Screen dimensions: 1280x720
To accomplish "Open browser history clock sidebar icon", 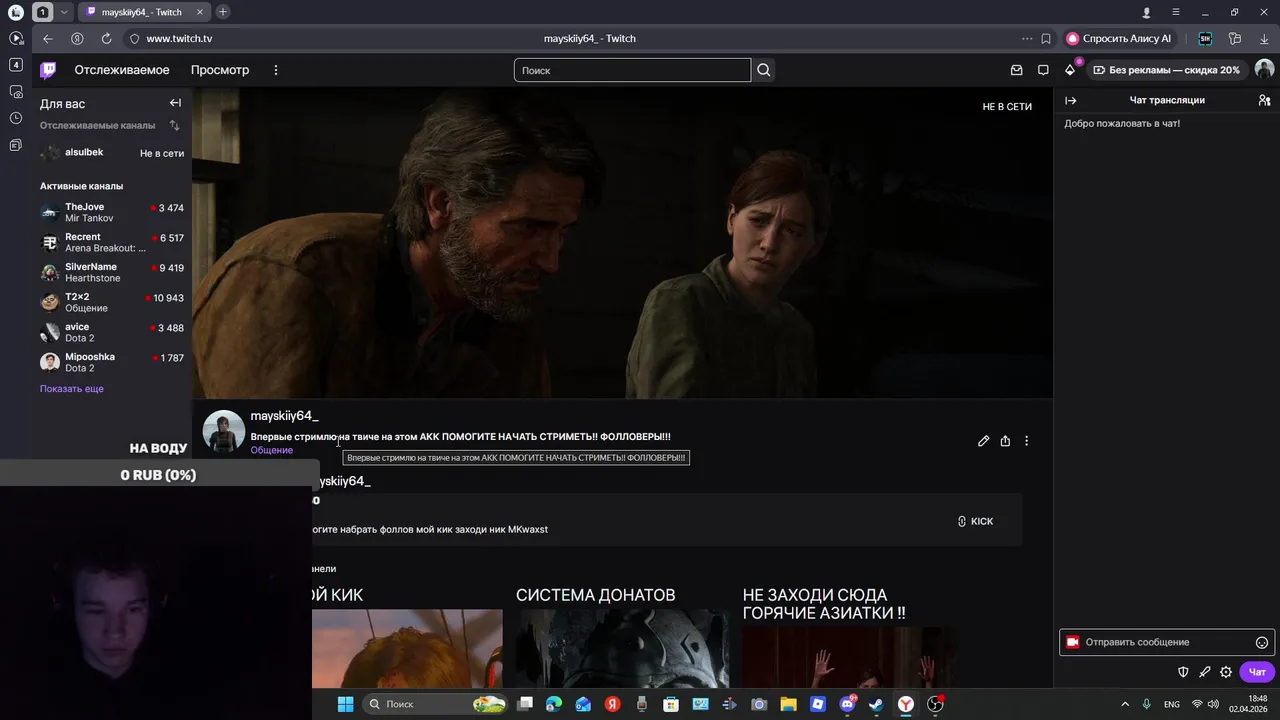I will pos(15,118).
